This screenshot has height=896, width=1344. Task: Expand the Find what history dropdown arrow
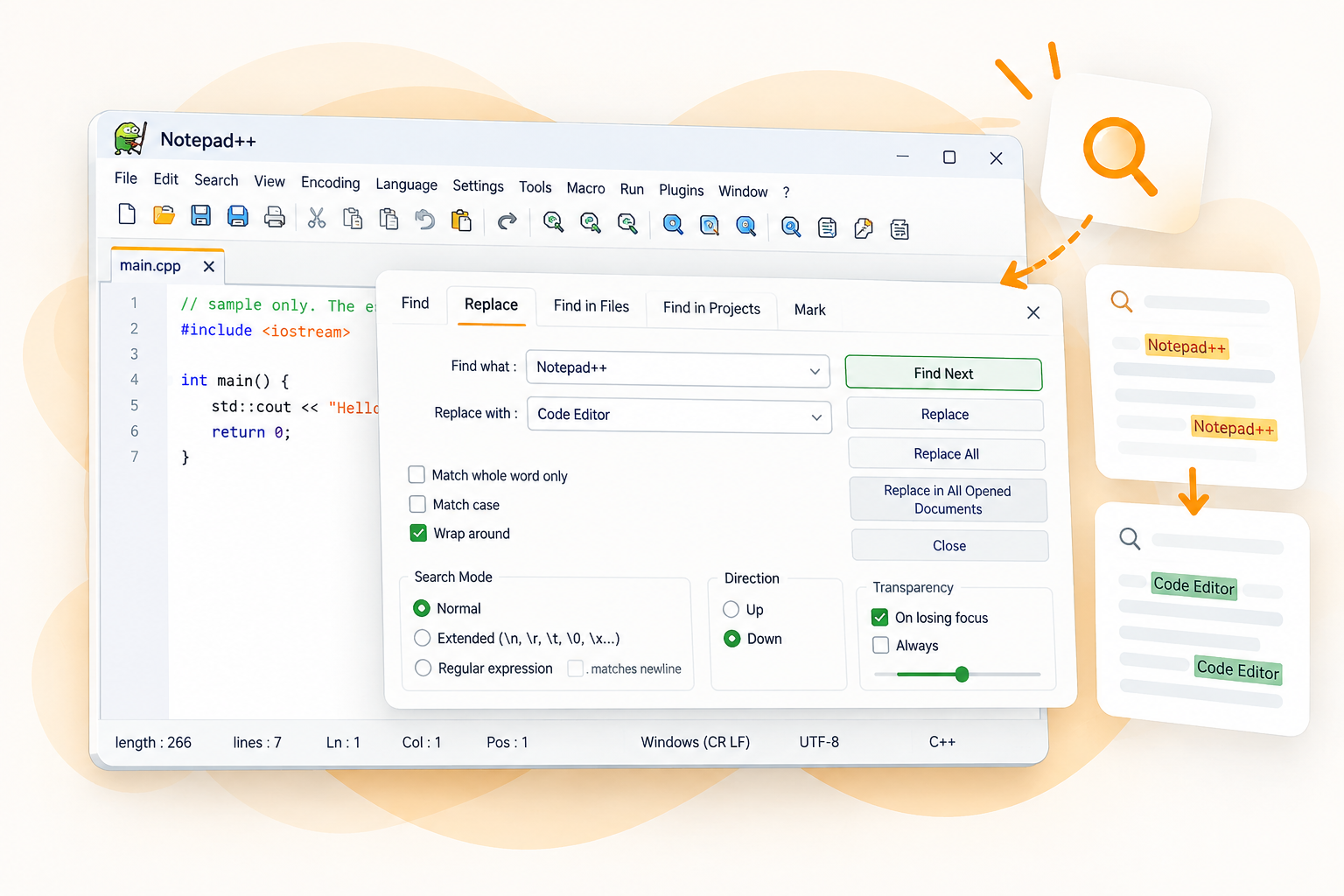pos(815,372)
